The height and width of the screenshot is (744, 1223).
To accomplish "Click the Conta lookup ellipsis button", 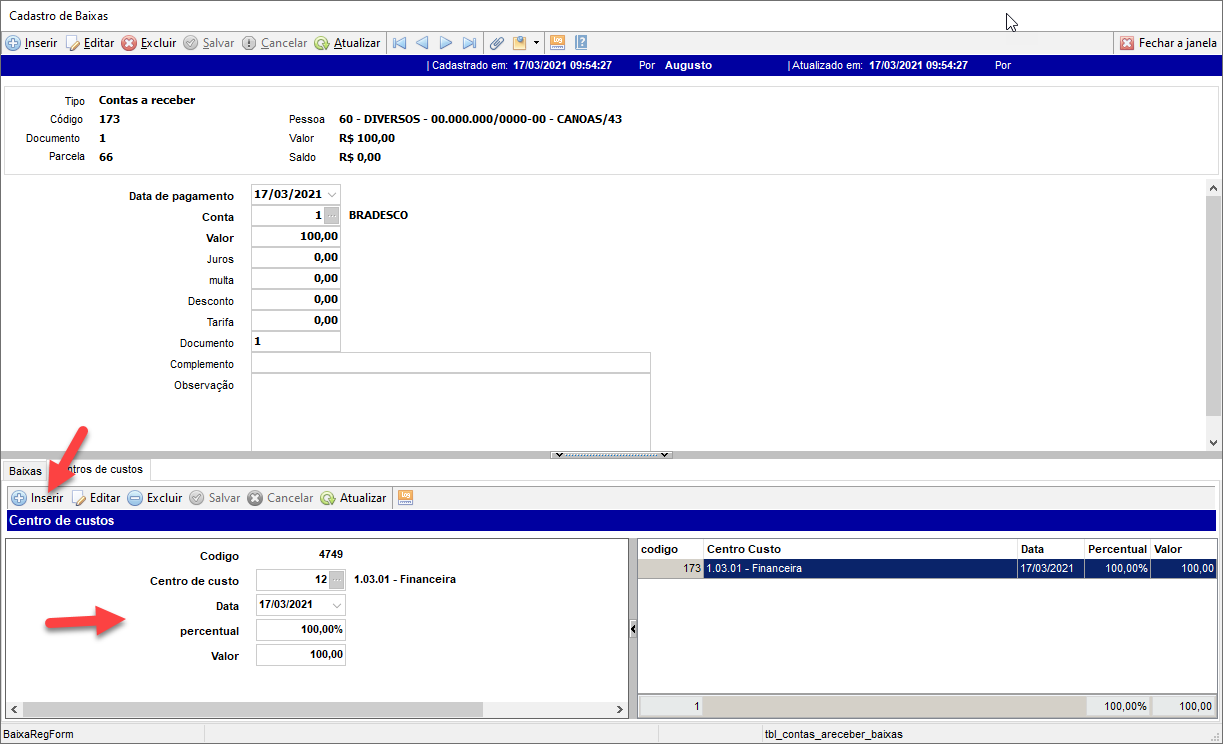I will pos(332,216).
